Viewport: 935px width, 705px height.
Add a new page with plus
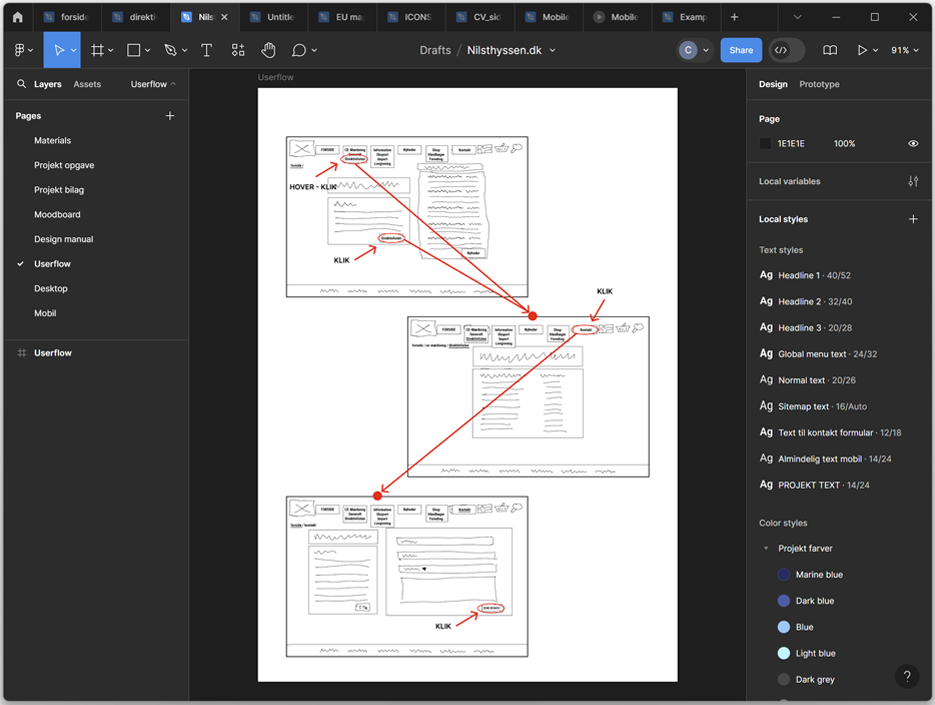click(x=170, y=116)
